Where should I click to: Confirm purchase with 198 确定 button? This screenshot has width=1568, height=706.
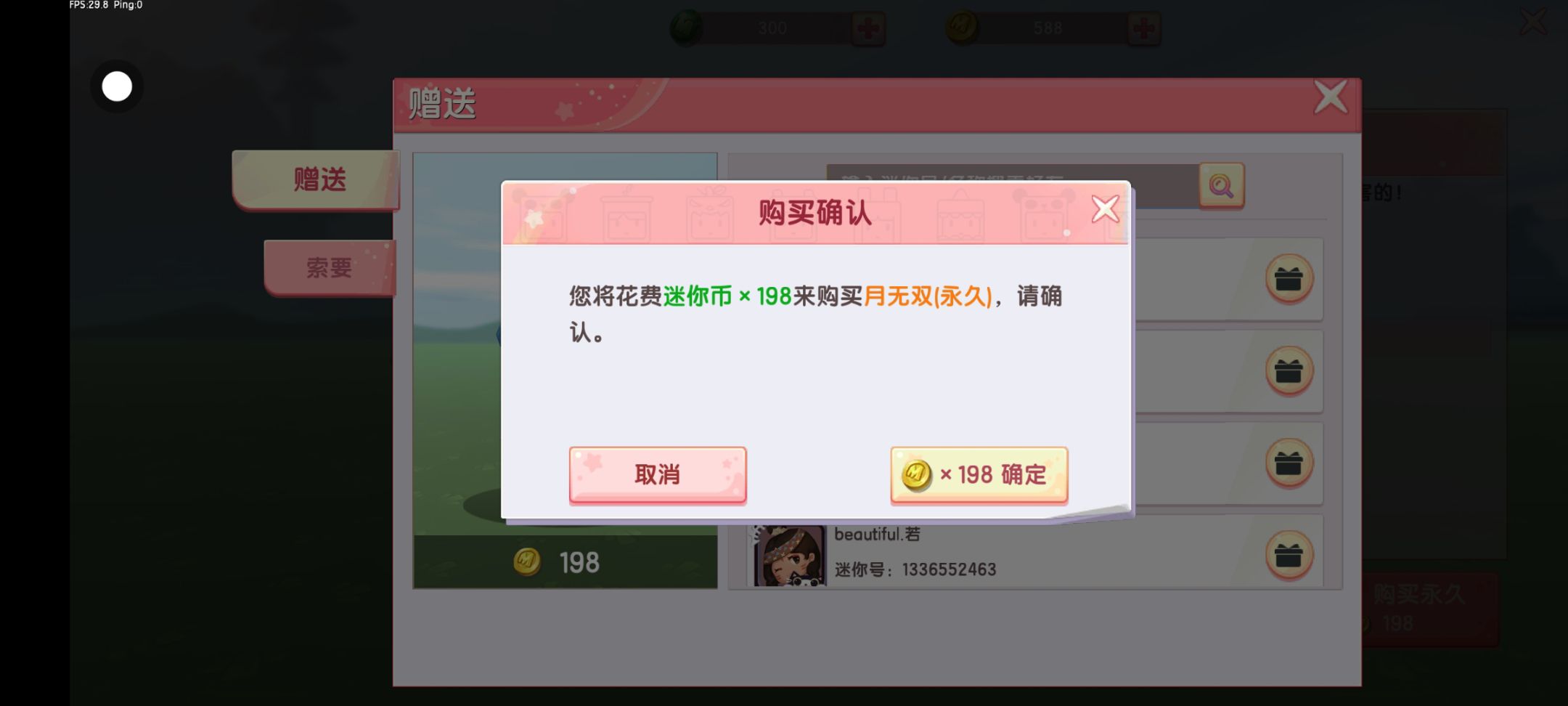(979, 475)
